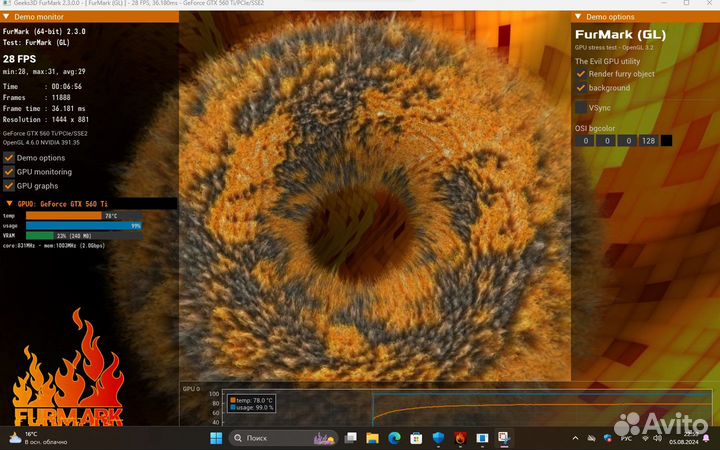Turn off the GPU graphs checkbox
This screenshot has height=450, width=720.
coord(9,186)
